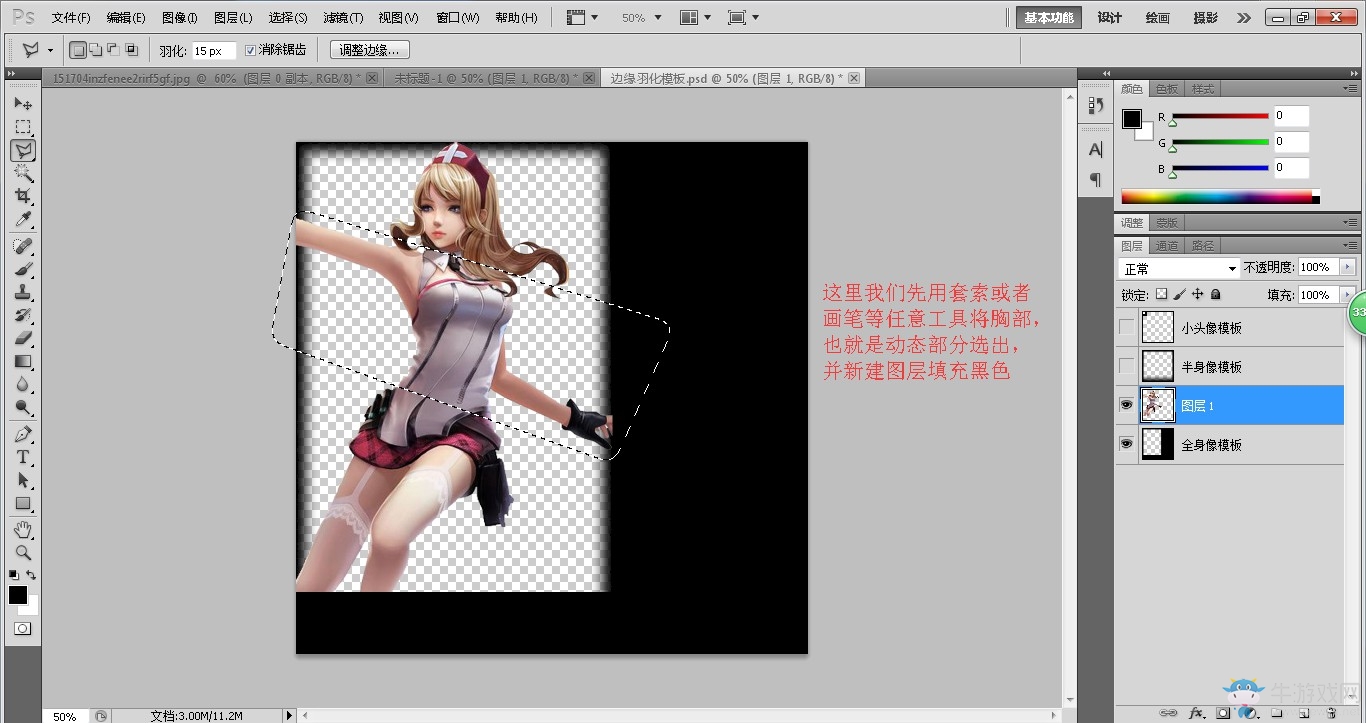
Task: Click the foreground color swatch in Color panel
Action: pyautogui.click(x=1131, y=119)
